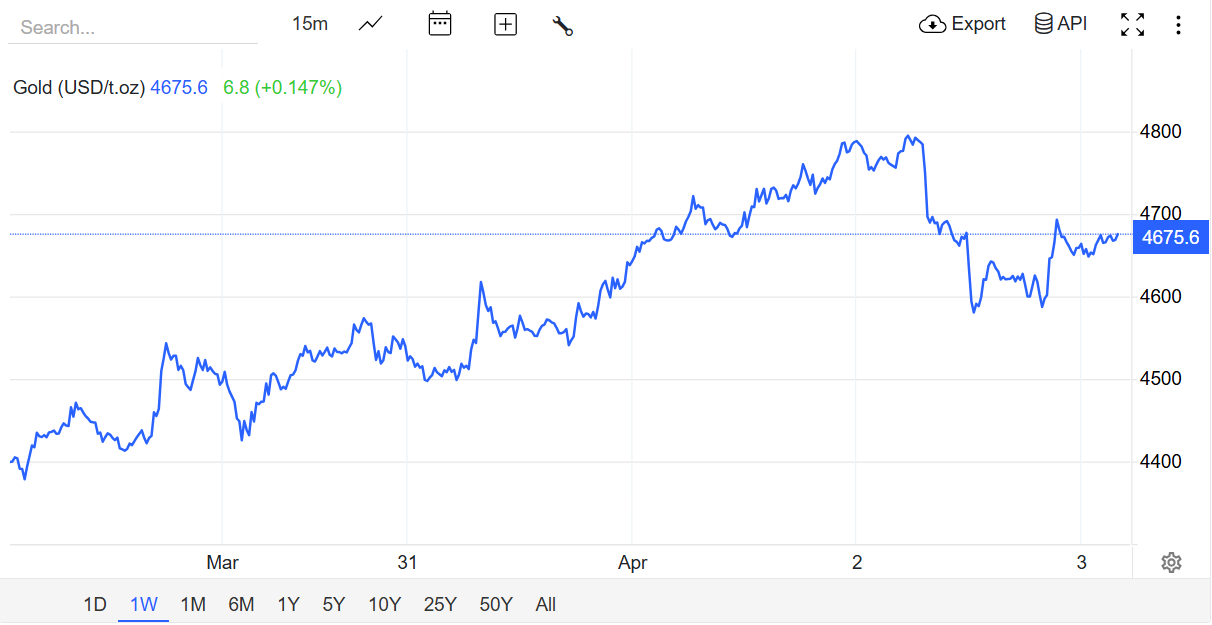Click the plus icon to add comparison

505,24
